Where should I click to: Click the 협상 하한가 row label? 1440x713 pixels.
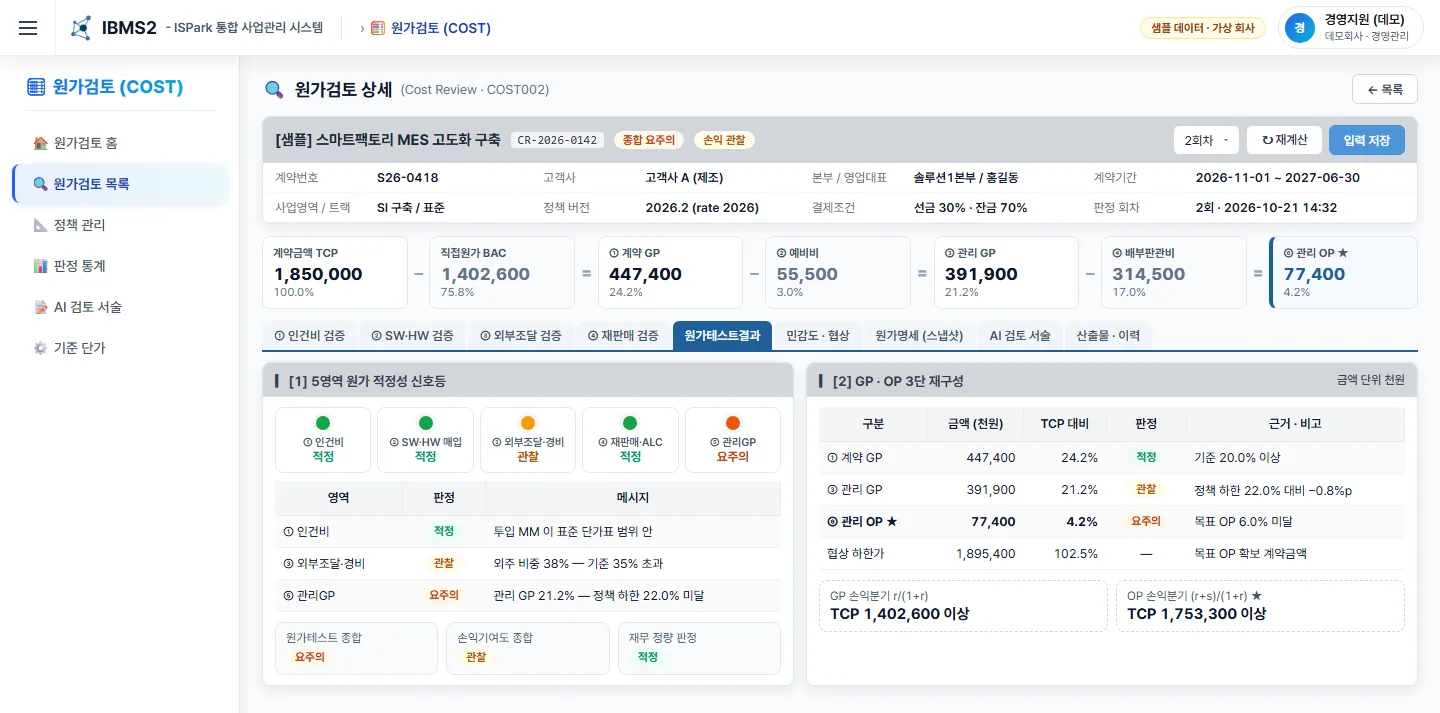(858, 553)
